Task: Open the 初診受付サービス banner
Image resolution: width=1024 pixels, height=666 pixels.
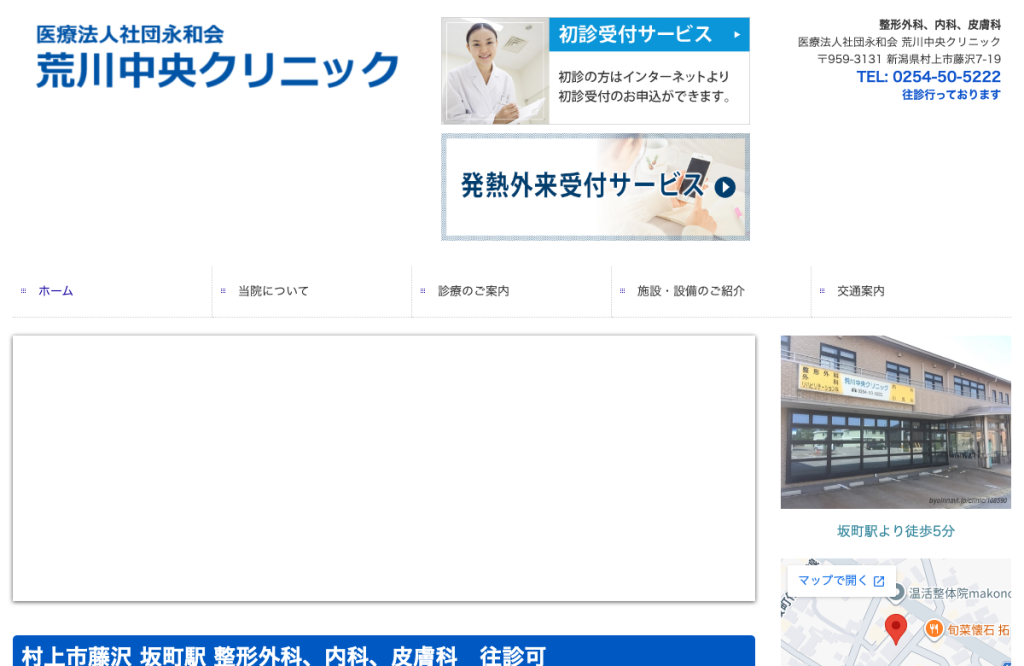Action: (595, 71)
